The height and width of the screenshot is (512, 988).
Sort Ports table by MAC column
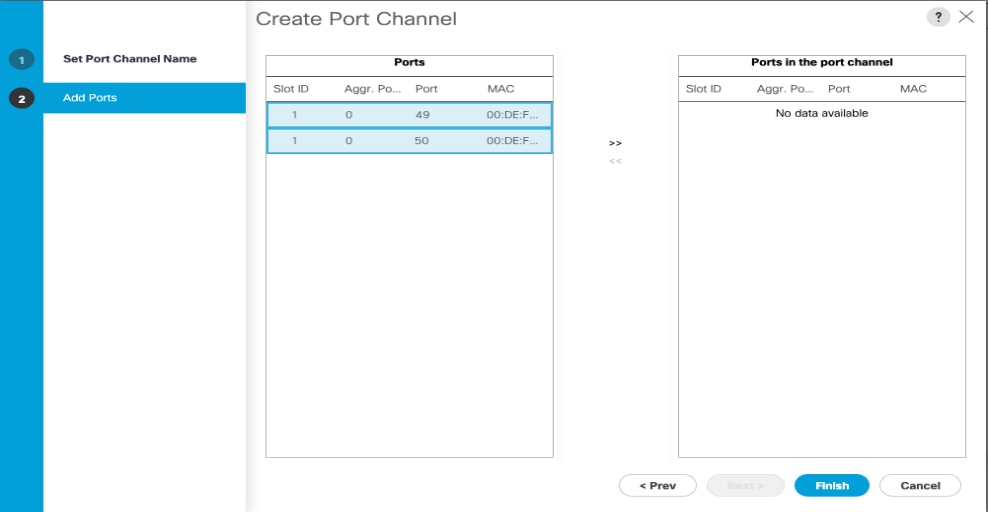point(501,89)
